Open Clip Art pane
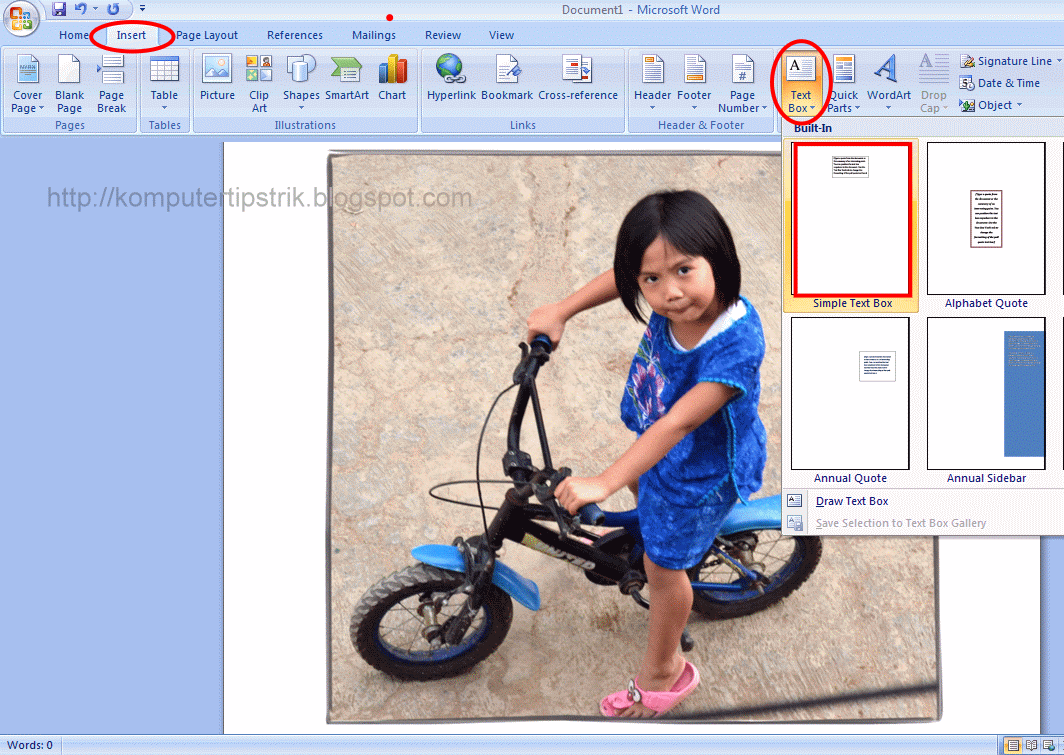 pos(259,83)
